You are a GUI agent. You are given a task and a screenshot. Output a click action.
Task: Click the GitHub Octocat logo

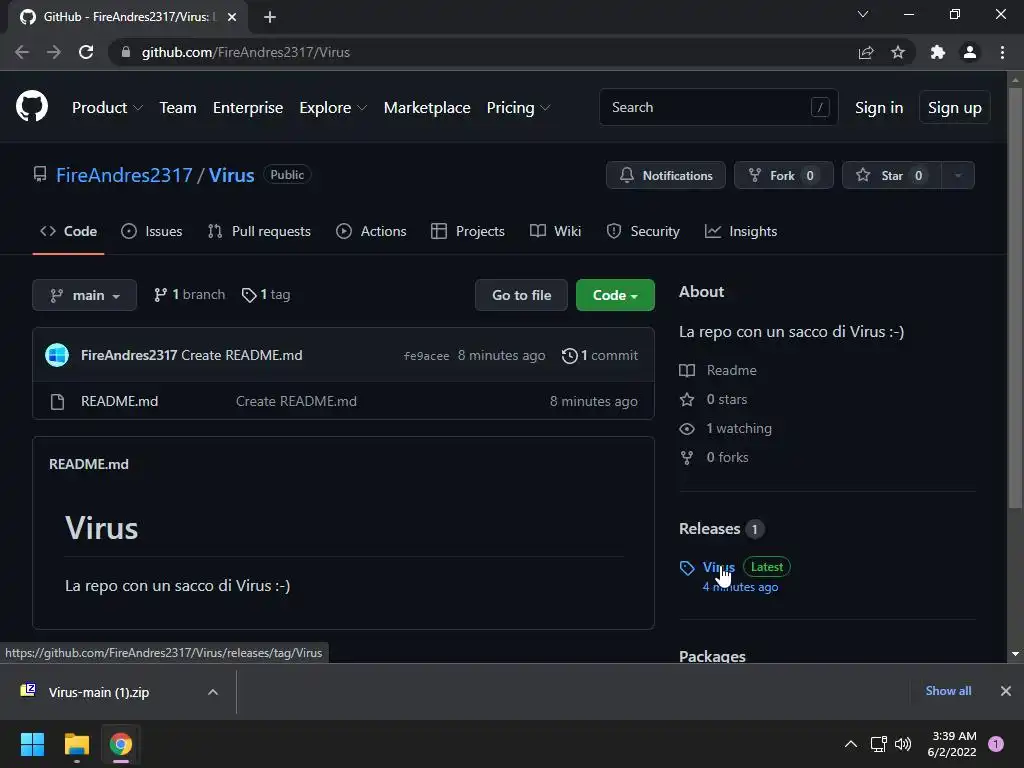(32, 107)
